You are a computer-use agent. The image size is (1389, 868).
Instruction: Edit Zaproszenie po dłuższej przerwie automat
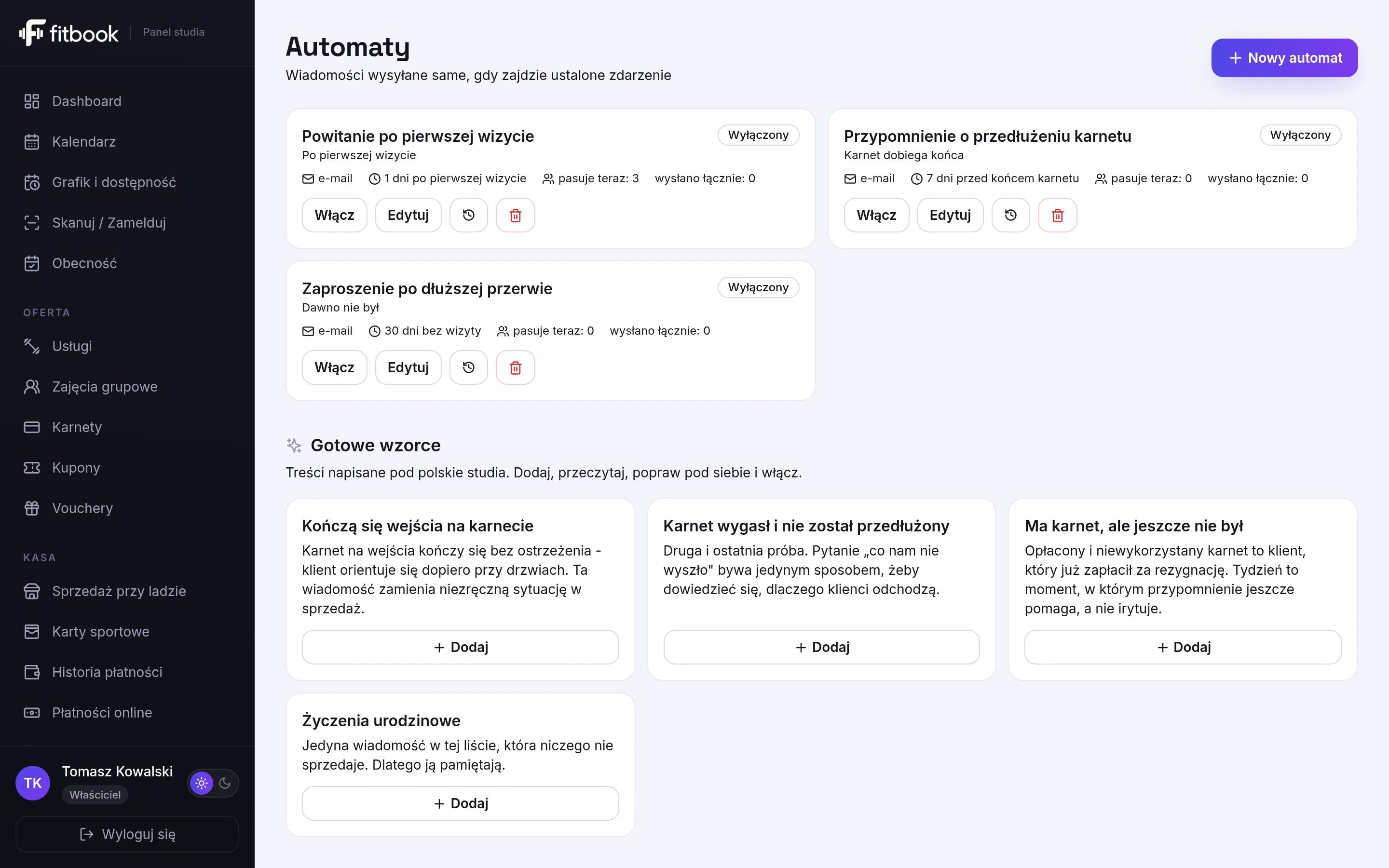tap(408, 367)
